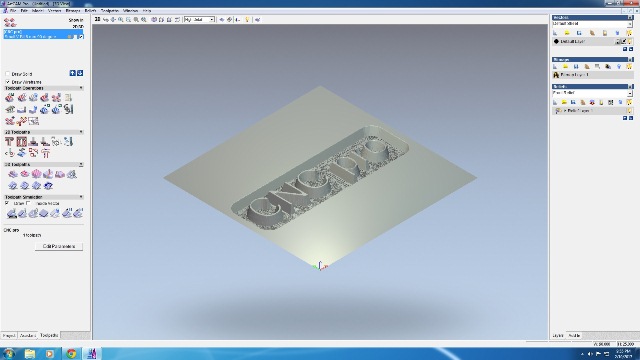Select the Area Clearance icon in 2D Toolpaths

pos(22,142)
